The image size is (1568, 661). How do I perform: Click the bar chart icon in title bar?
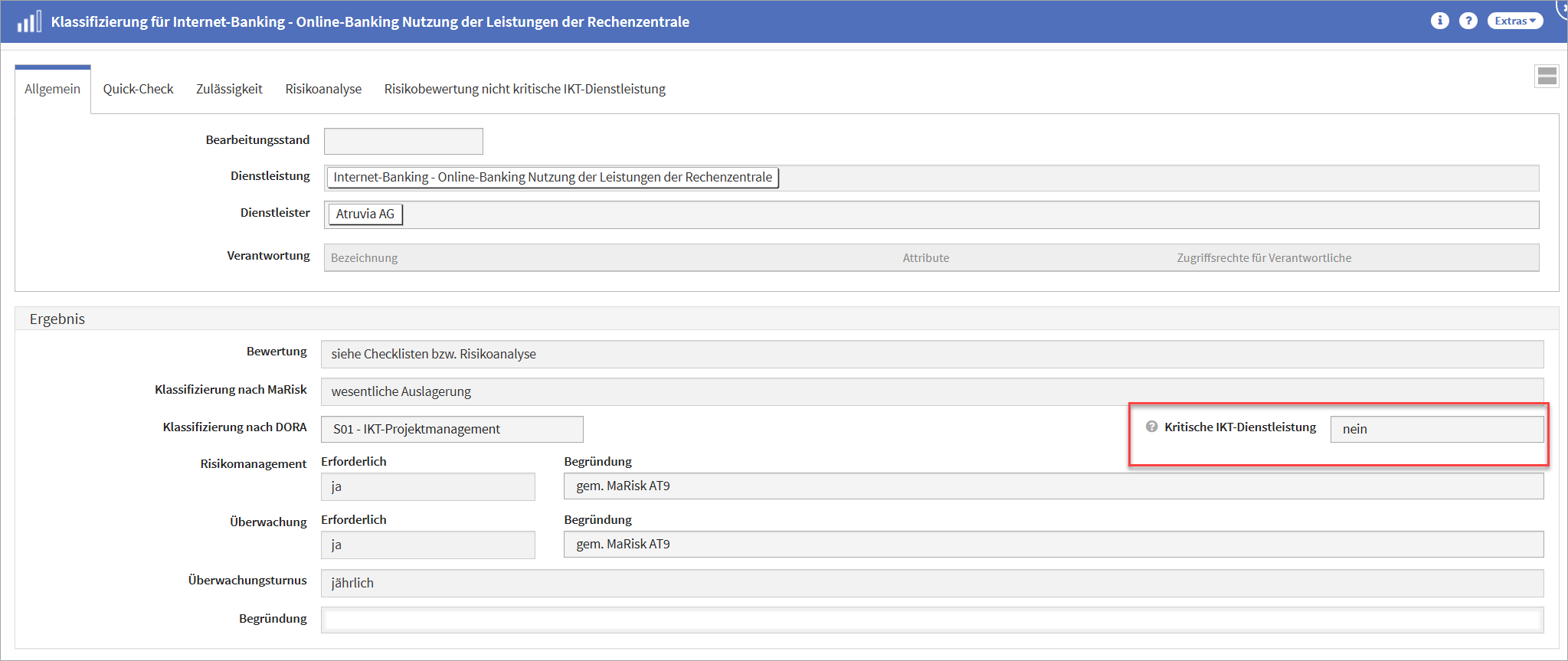(x=29, y=21)
